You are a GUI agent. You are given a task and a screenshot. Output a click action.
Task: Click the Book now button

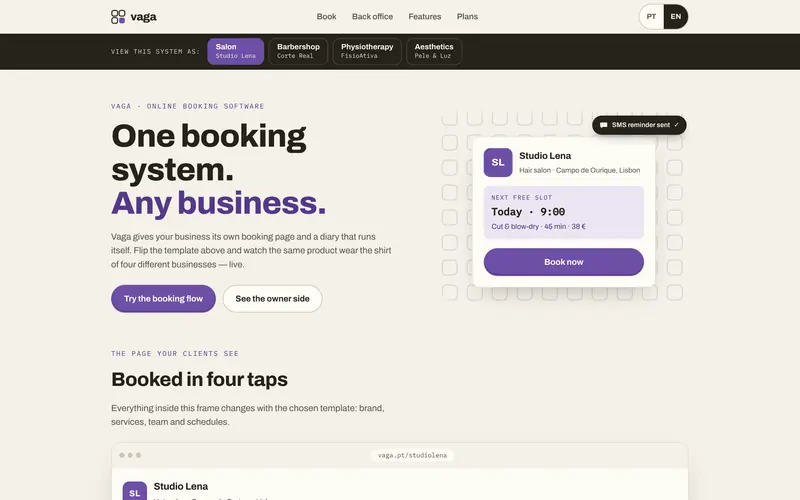(564, 262)
